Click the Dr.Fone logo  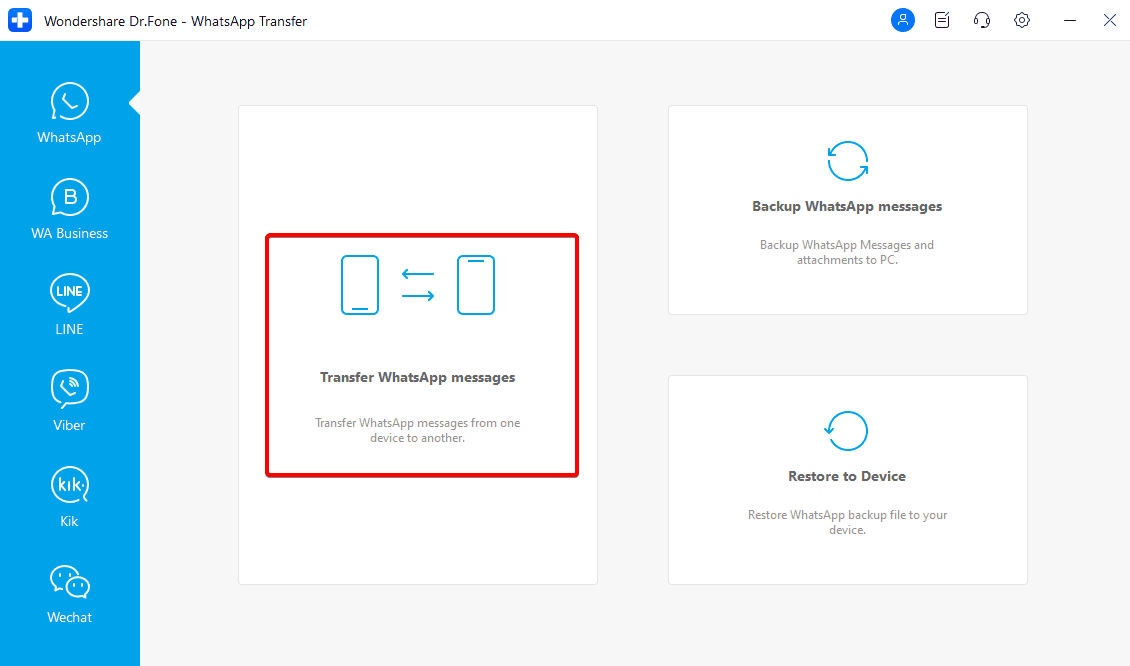pyautogui.click(x=20, y=20)
